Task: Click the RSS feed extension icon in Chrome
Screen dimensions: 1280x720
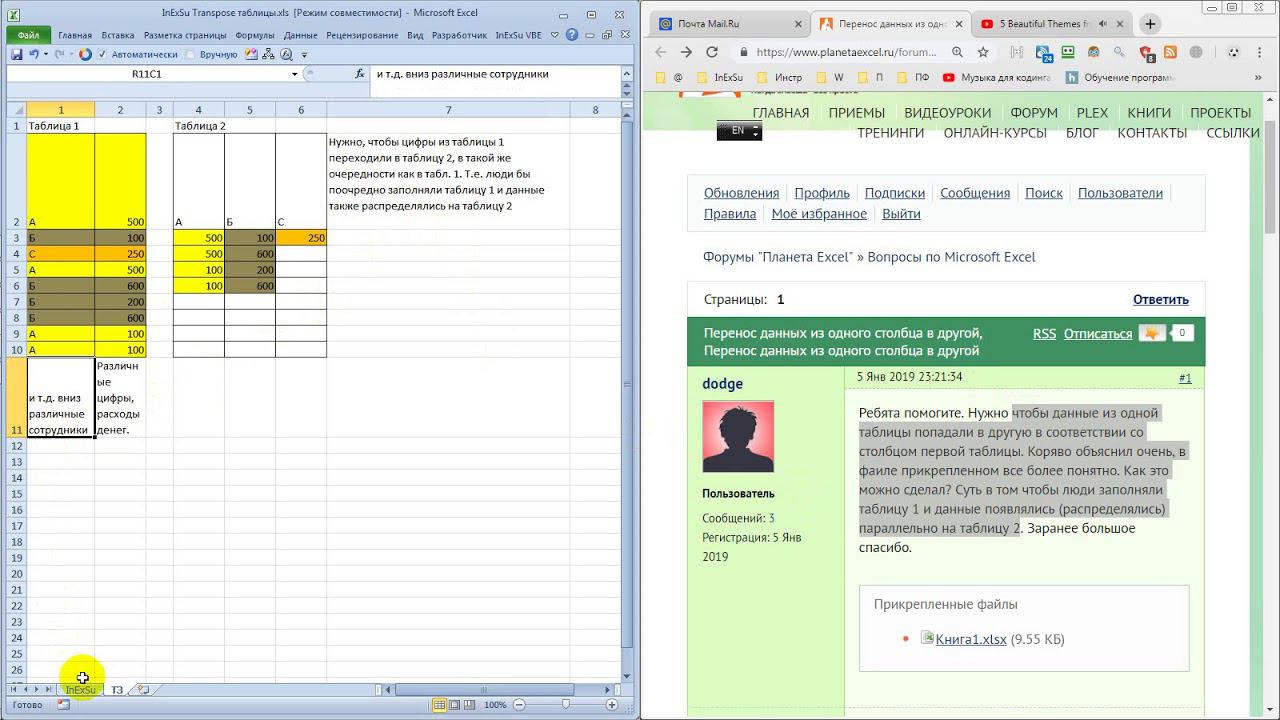Action: click(x=1170, y=52)
